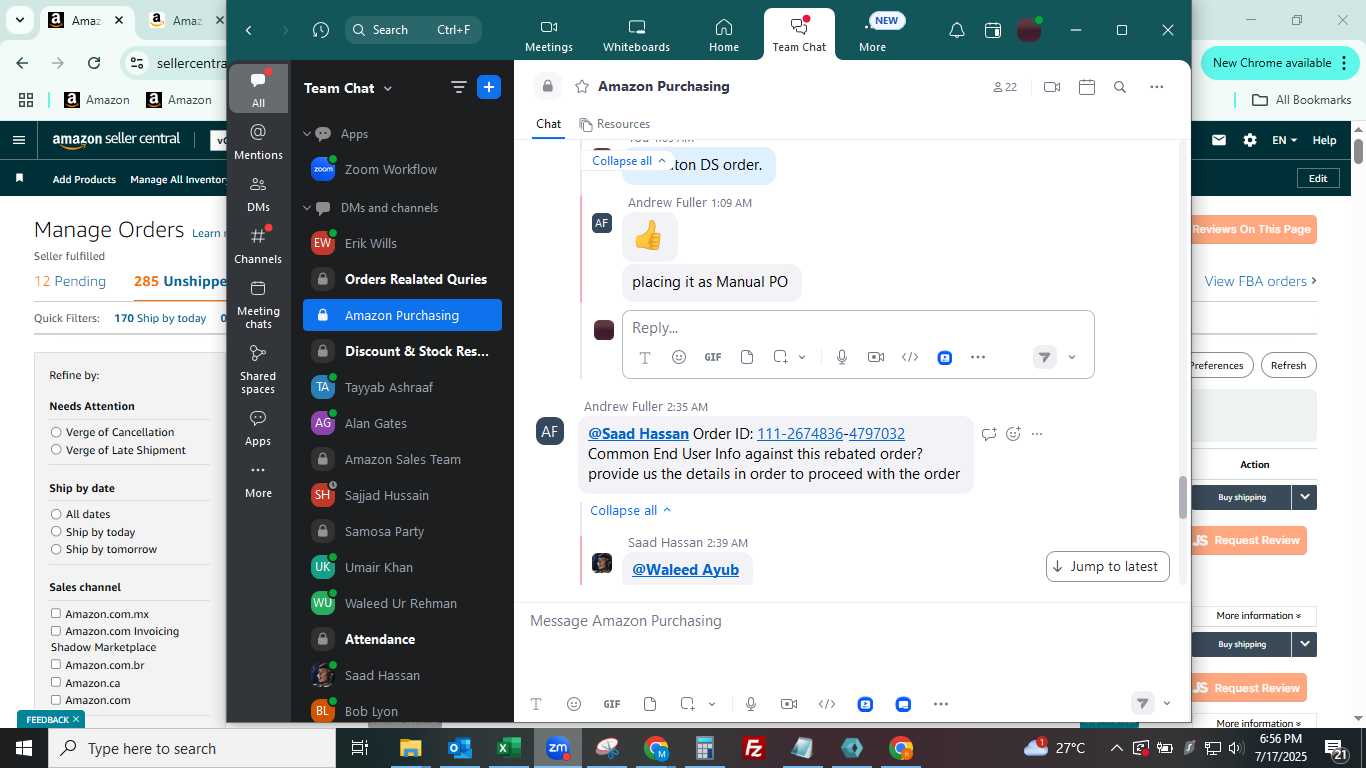Check the Amazon.com.mx sales channel

[x=56, y=614]
